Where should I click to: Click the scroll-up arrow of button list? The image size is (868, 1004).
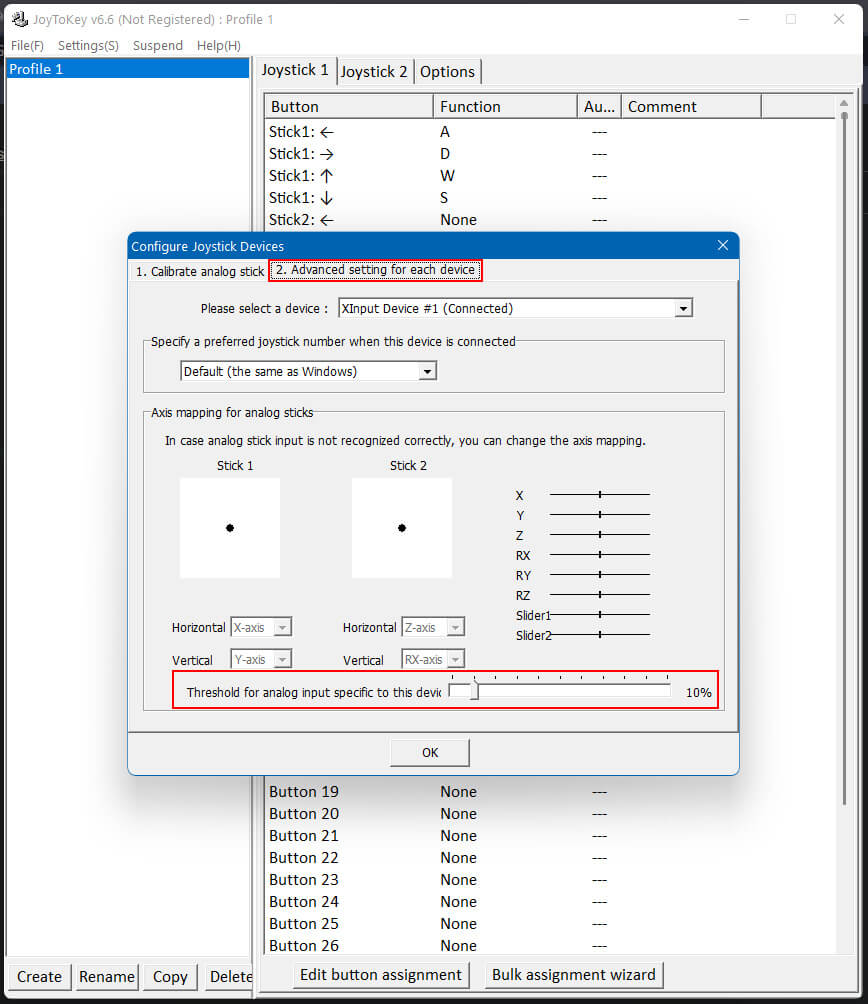(x=844, y=102)
